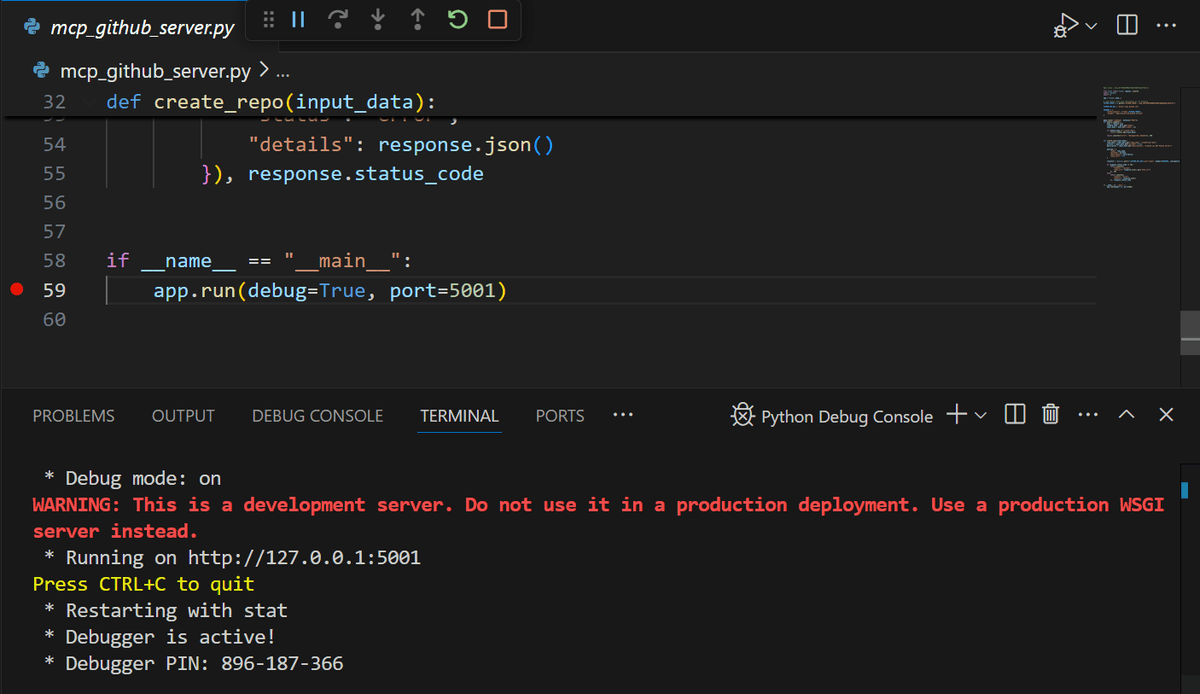Open the run options dropdown arrow
The image size is (1200, 694).
1091,25
